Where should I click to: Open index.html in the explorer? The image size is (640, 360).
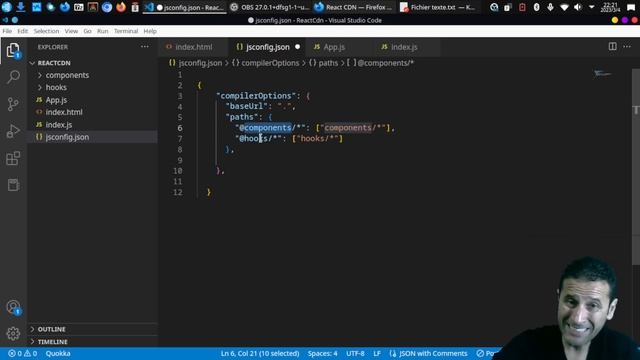click(92, 112)
